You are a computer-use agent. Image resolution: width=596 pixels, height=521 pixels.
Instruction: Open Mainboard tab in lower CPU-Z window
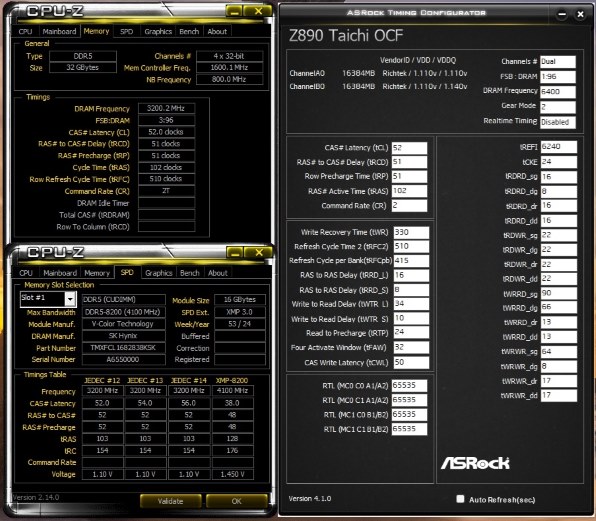60,272
